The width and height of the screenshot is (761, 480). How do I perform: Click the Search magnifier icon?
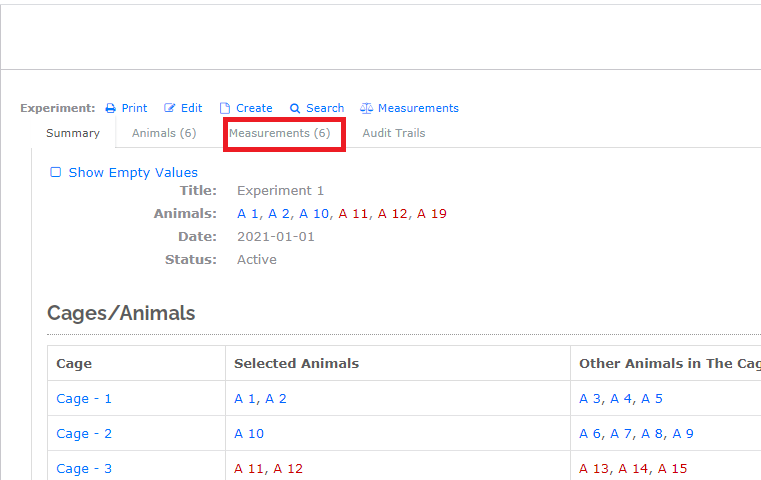tap(295, 108)
